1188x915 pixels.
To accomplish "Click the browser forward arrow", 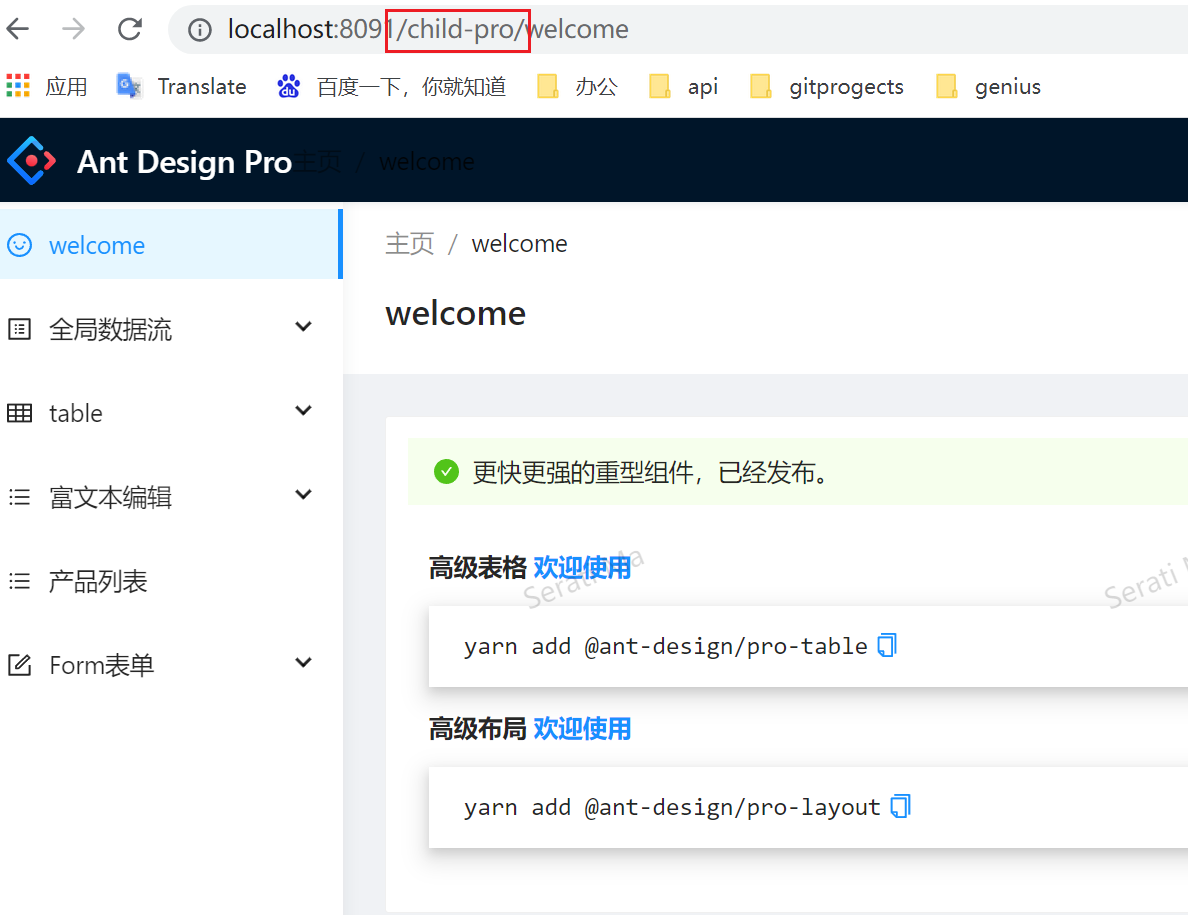I will point(73,30).
